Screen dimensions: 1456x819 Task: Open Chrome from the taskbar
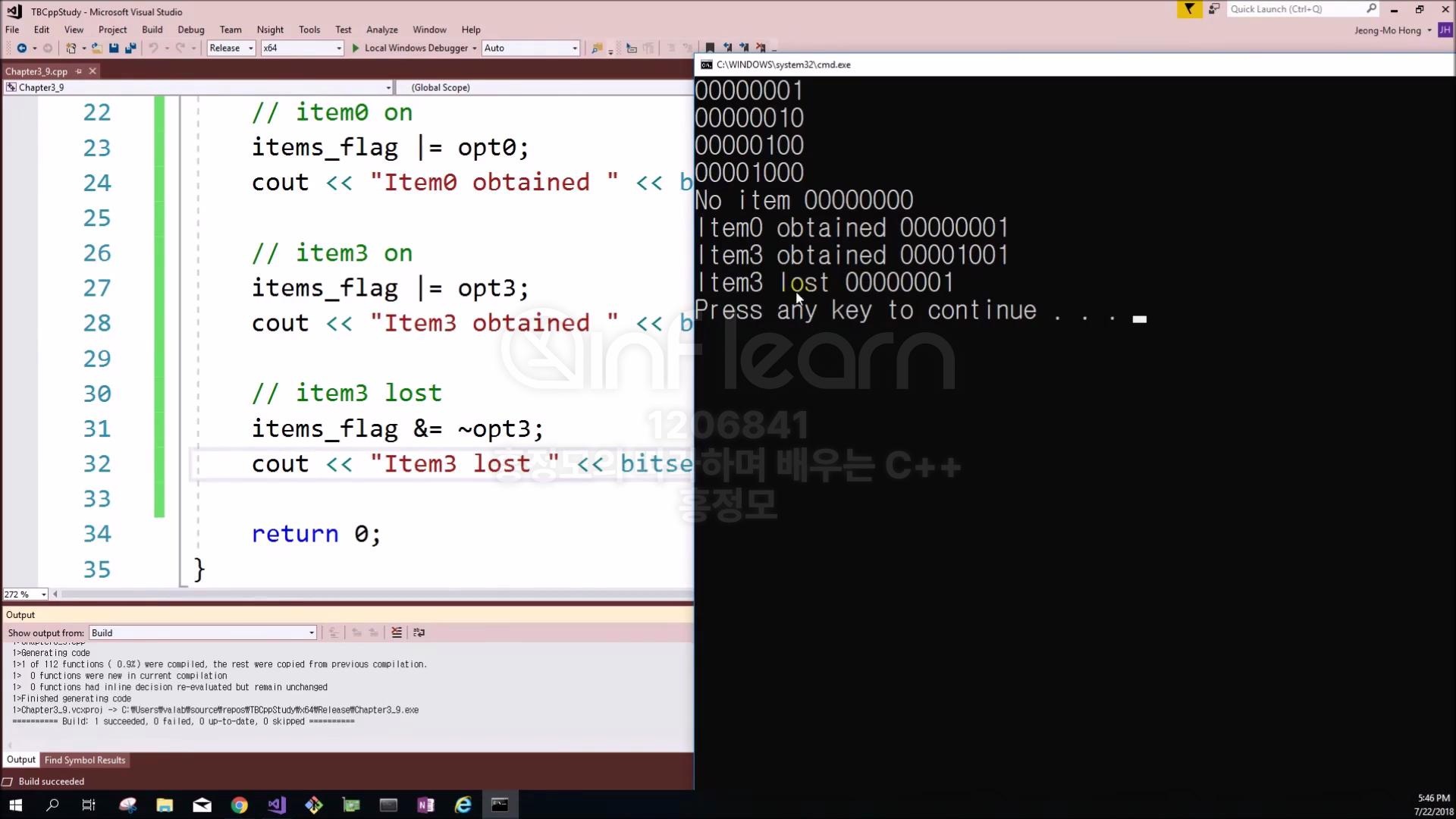[x=240, y=805]
